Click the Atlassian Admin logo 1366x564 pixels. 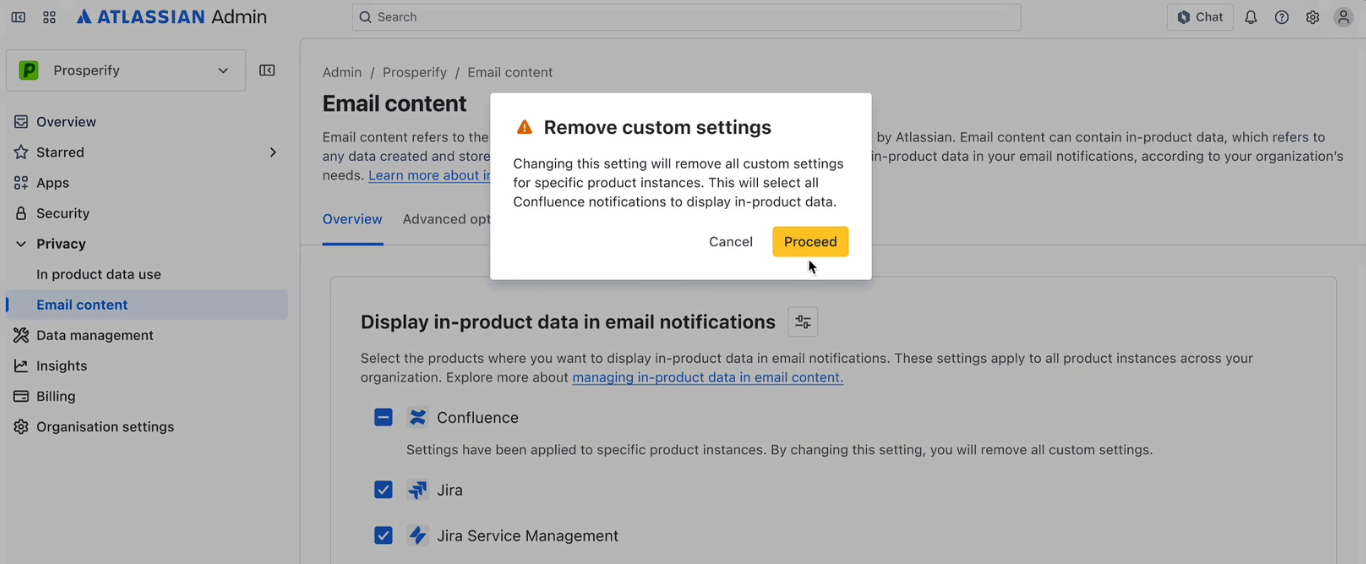pyautogui.click(x=172, y=17)
